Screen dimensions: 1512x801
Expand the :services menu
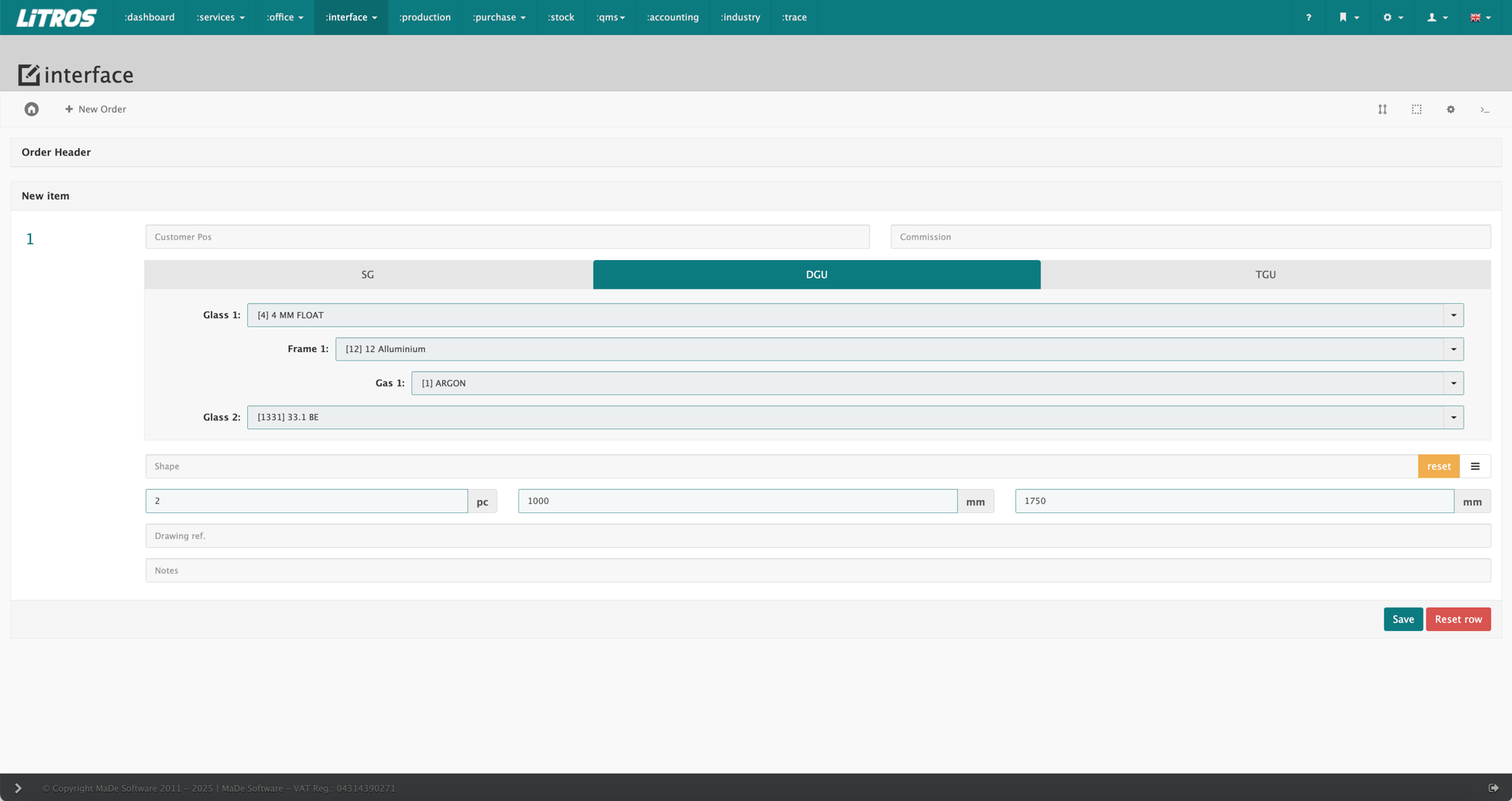(221, 17)
